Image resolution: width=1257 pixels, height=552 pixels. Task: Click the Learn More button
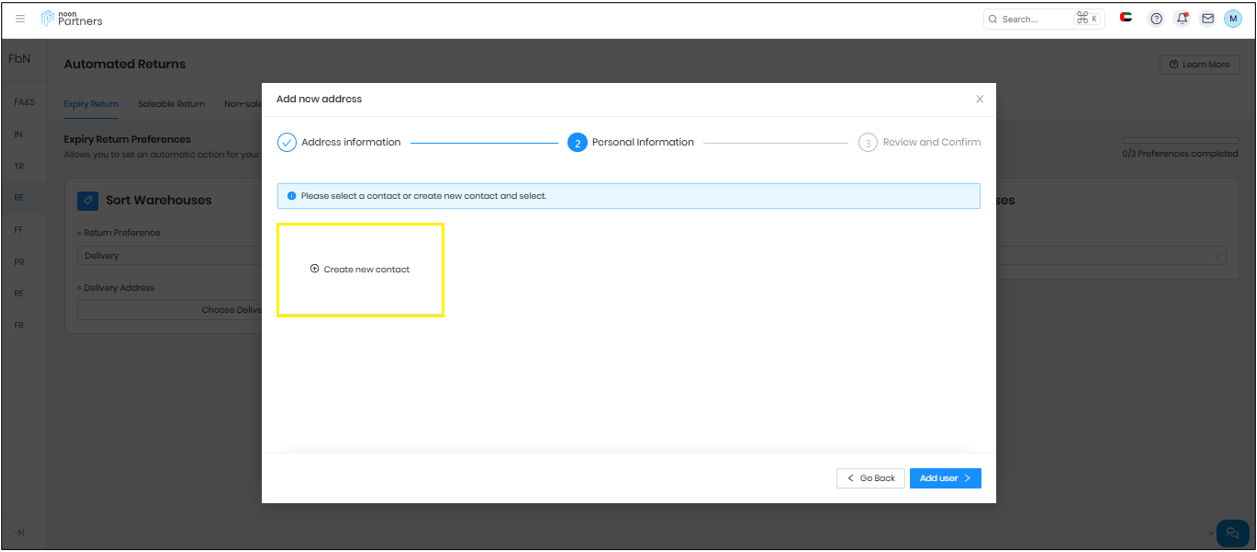pos(1199,65)
